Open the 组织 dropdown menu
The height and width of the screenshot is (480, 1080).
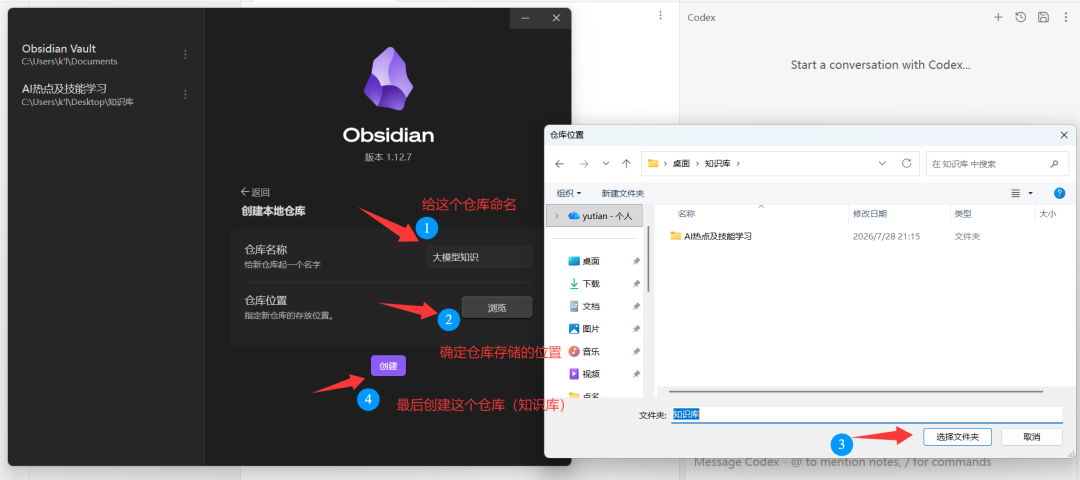click(x=569, y=194)
